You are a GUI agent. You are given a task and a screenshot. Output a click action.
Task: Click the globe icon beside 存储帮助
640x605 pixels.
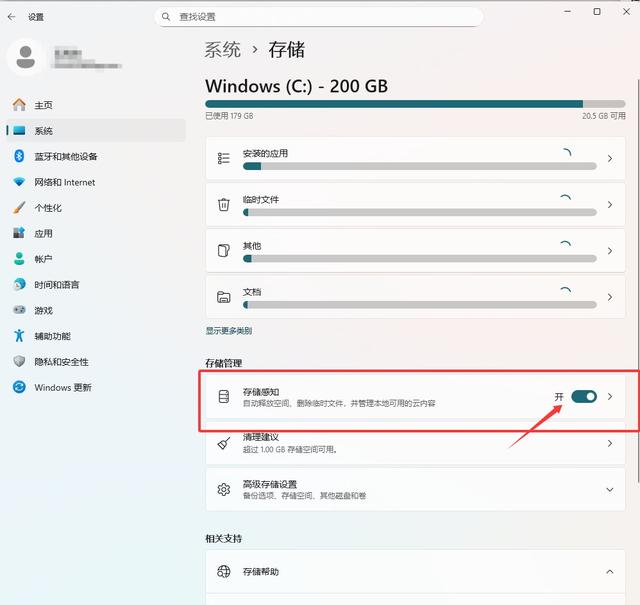224,571
